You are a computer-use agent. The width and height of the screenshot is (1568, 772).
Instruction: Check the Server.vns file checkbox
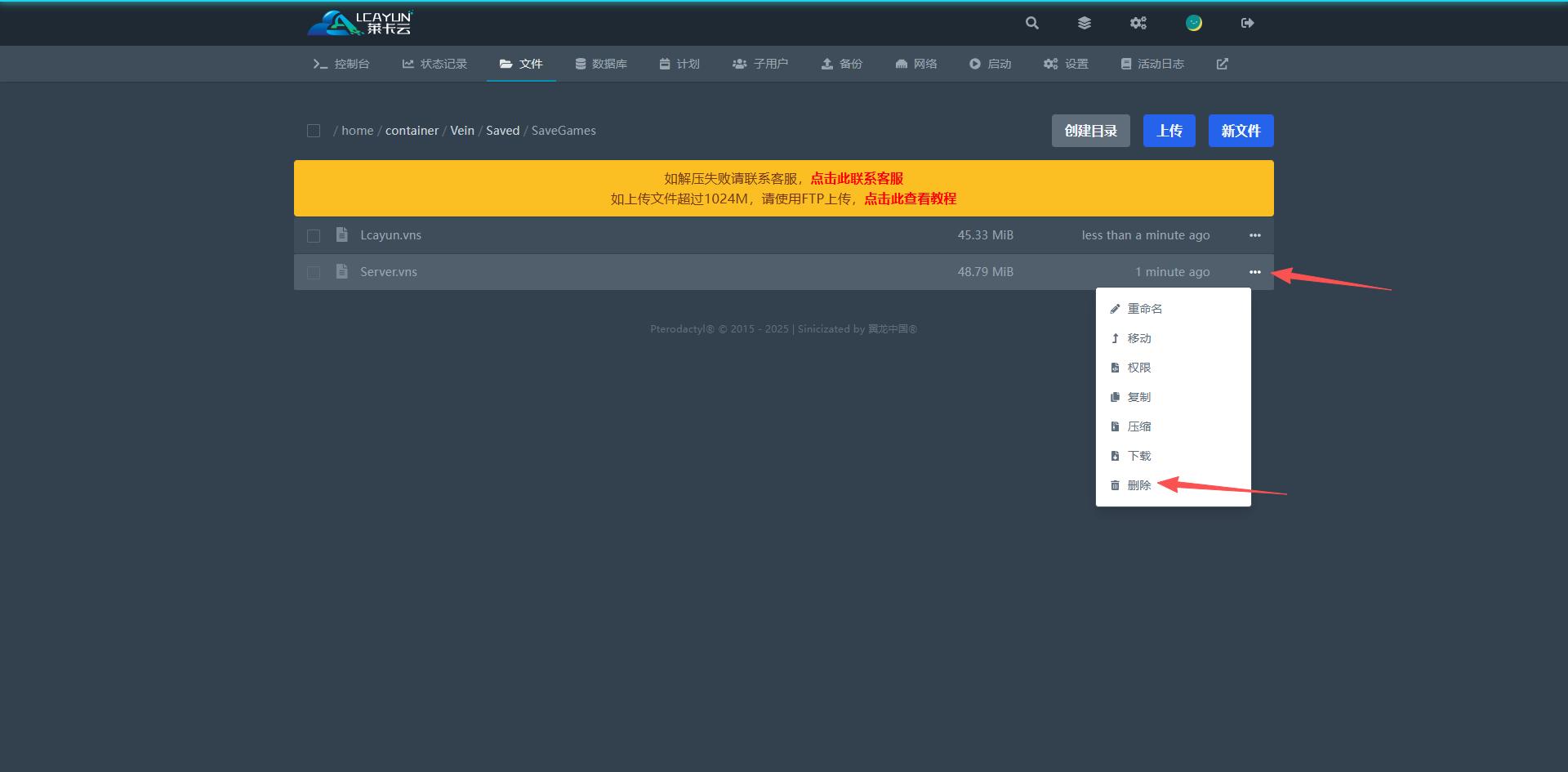[314, 273]
